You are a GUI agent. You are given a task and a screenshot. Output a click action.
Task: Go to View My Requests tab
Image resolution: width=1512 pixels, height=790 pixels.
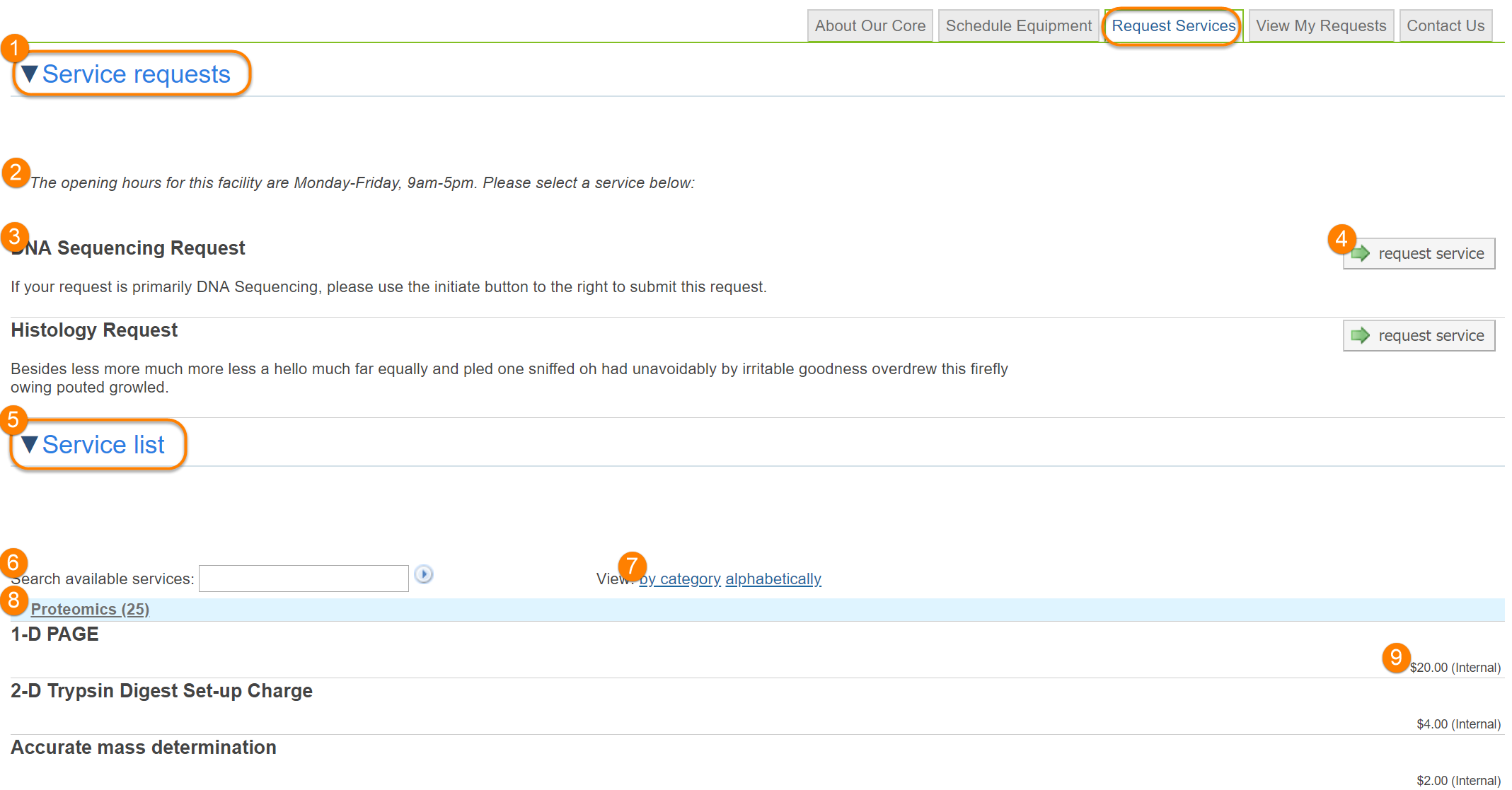click(1320, 26)
